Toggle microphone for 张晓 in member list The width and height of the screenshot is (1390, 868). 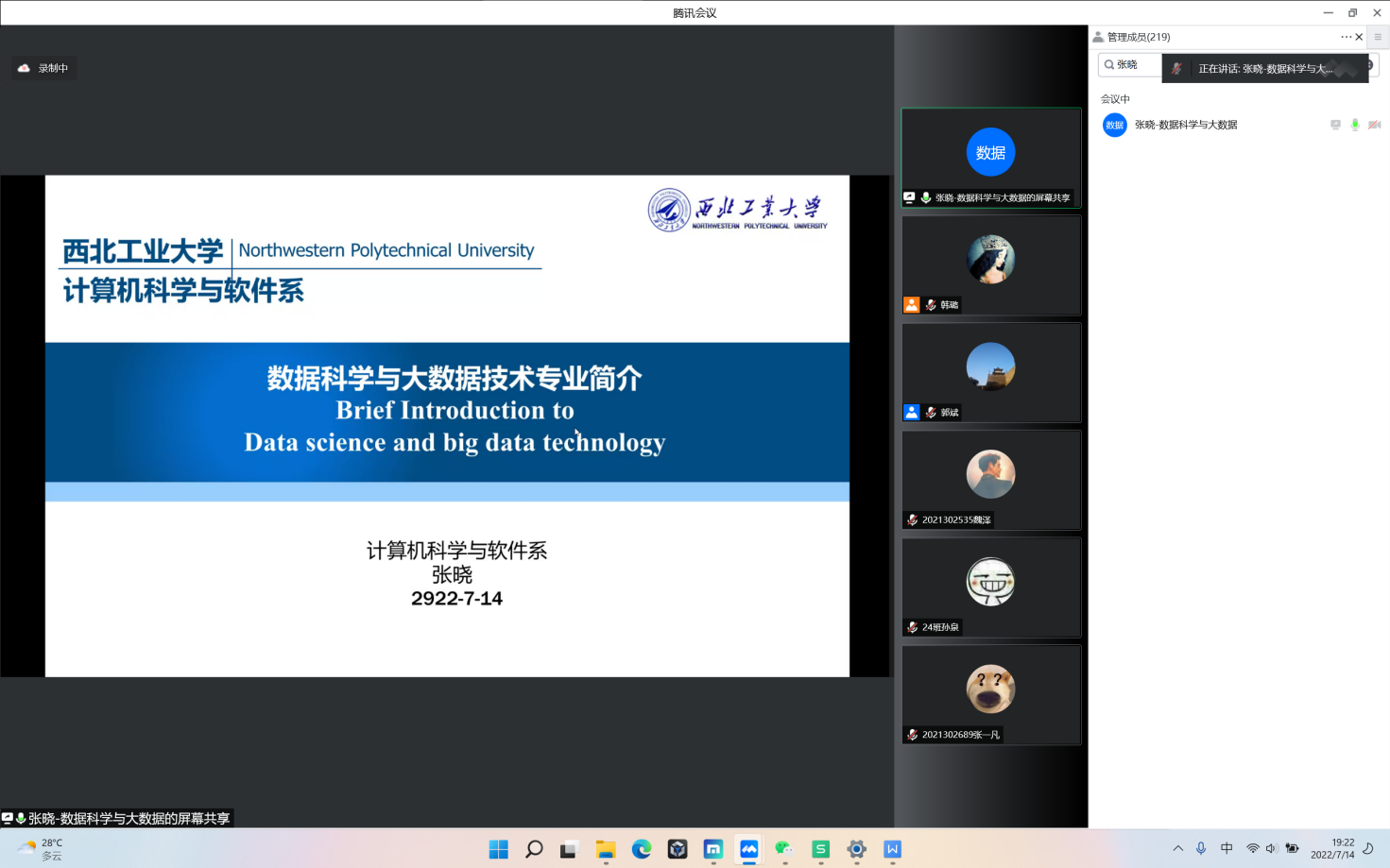tap(1354, 125)
